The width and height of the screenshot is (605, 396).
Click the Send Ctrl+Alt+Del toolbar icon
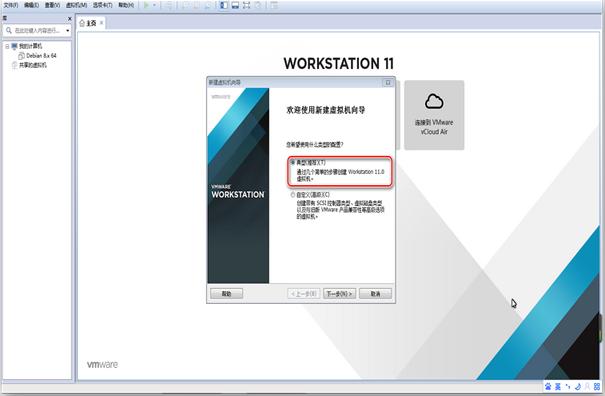coord(168,5)
